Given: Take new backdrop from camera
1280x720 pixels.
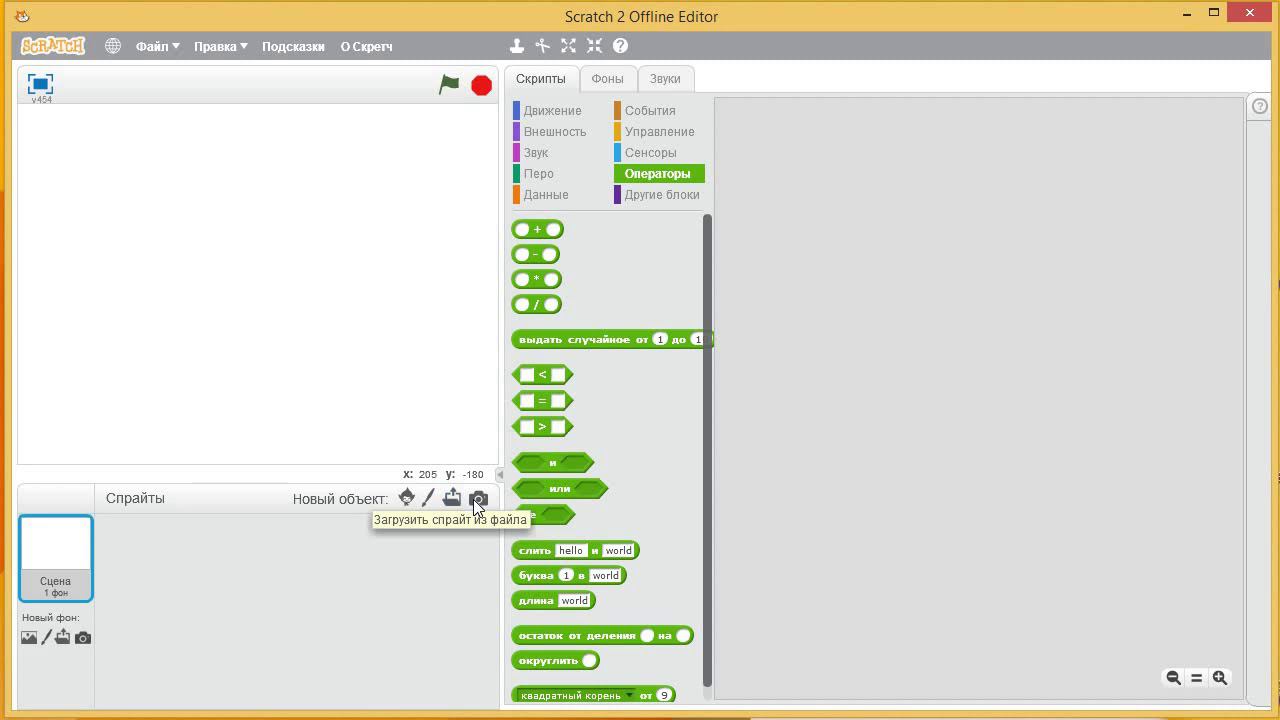Looking at the screenshot, I should point(83,637).
